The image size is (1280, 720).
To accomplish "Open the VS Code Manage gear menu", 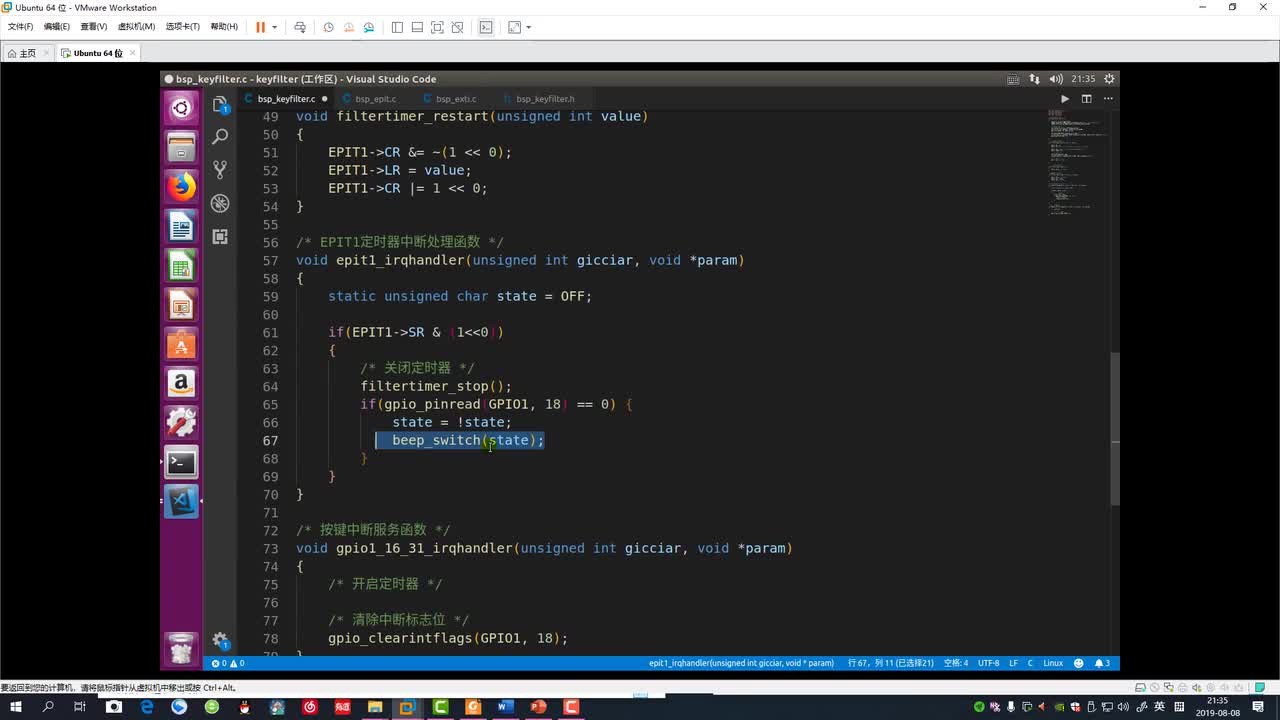I will (220, 640).
